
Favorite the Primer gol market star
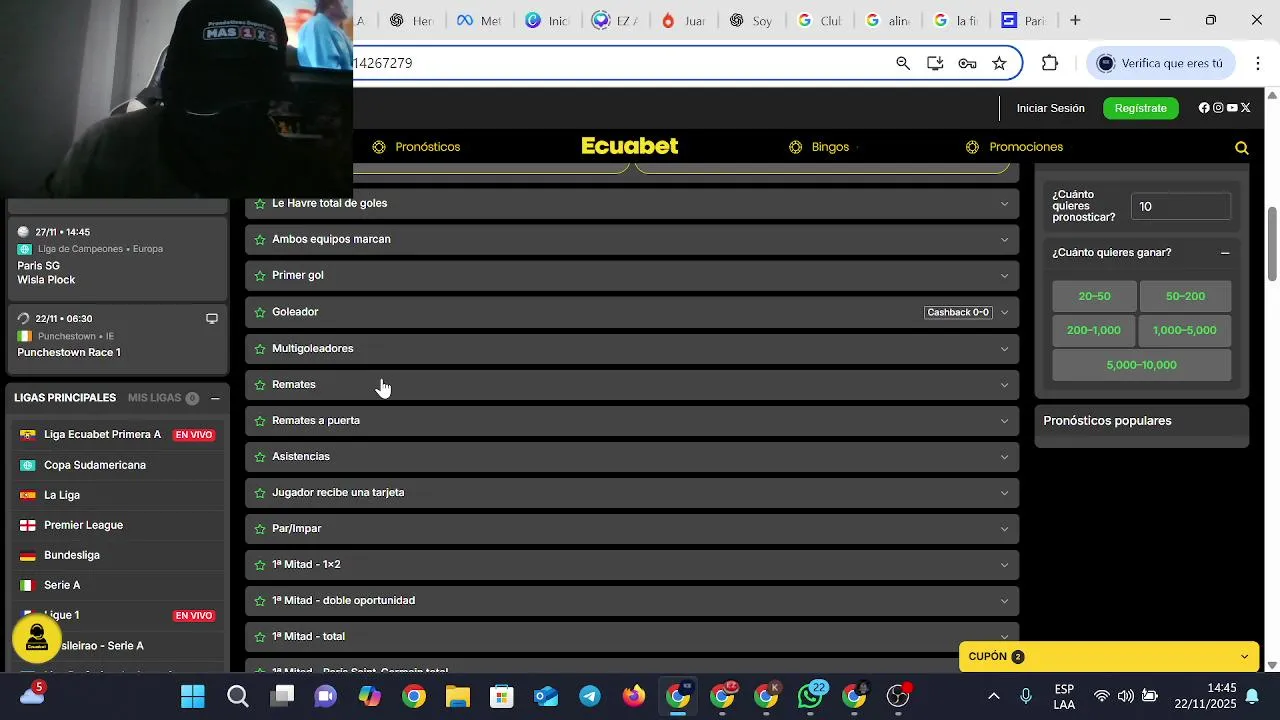click(x=260, y=276)
